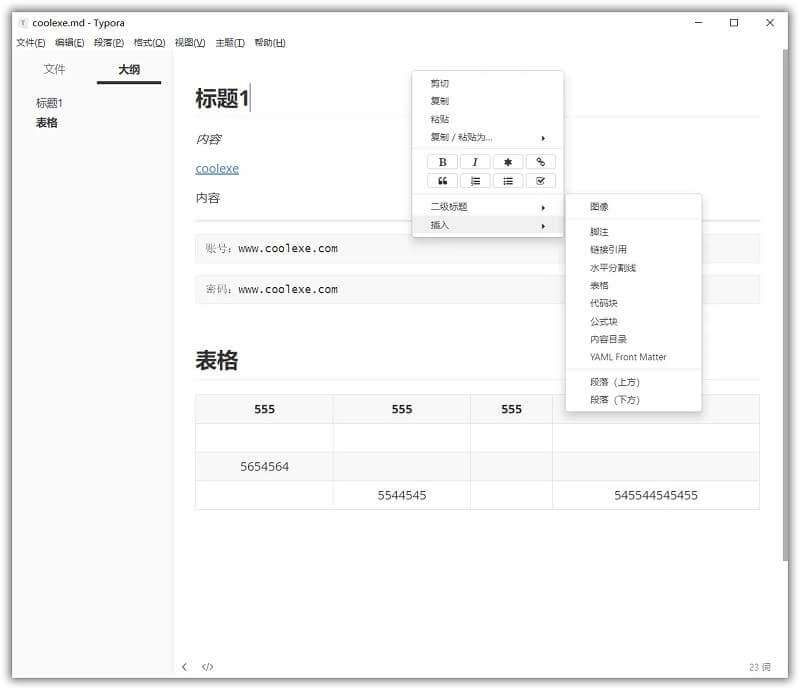Toggle bold formatting in context menu
The width and height of the screenshot is (800, 690).
[441, 161]
